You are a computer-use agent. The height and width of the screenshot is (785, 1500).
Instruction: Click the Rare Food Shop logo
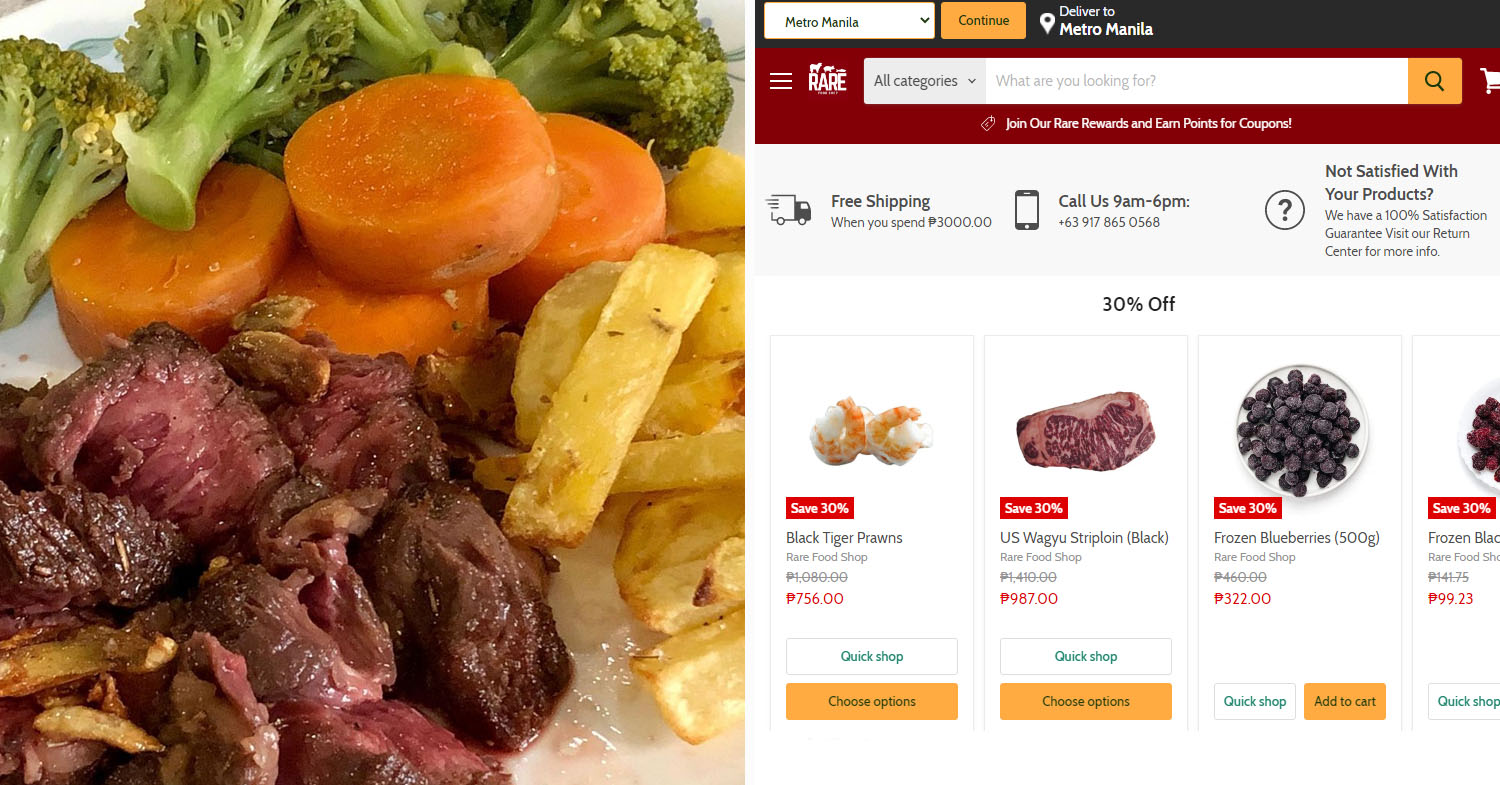tap(827, 80)
